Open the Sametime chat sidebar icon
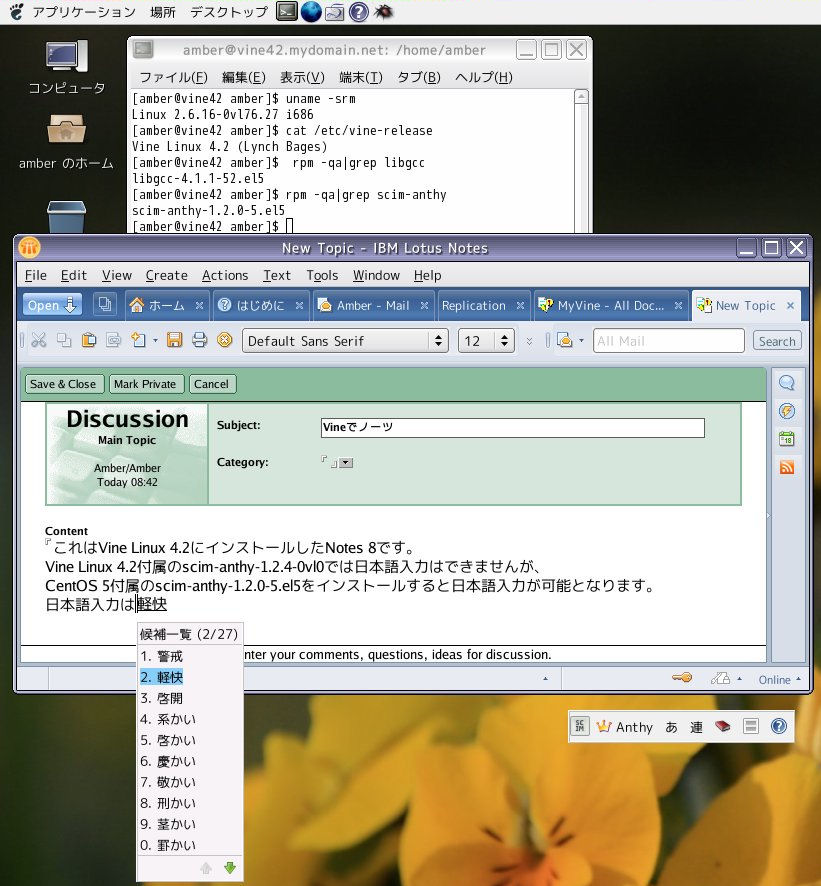This screenshot has height=886, width=821. [x=786, y=383]
